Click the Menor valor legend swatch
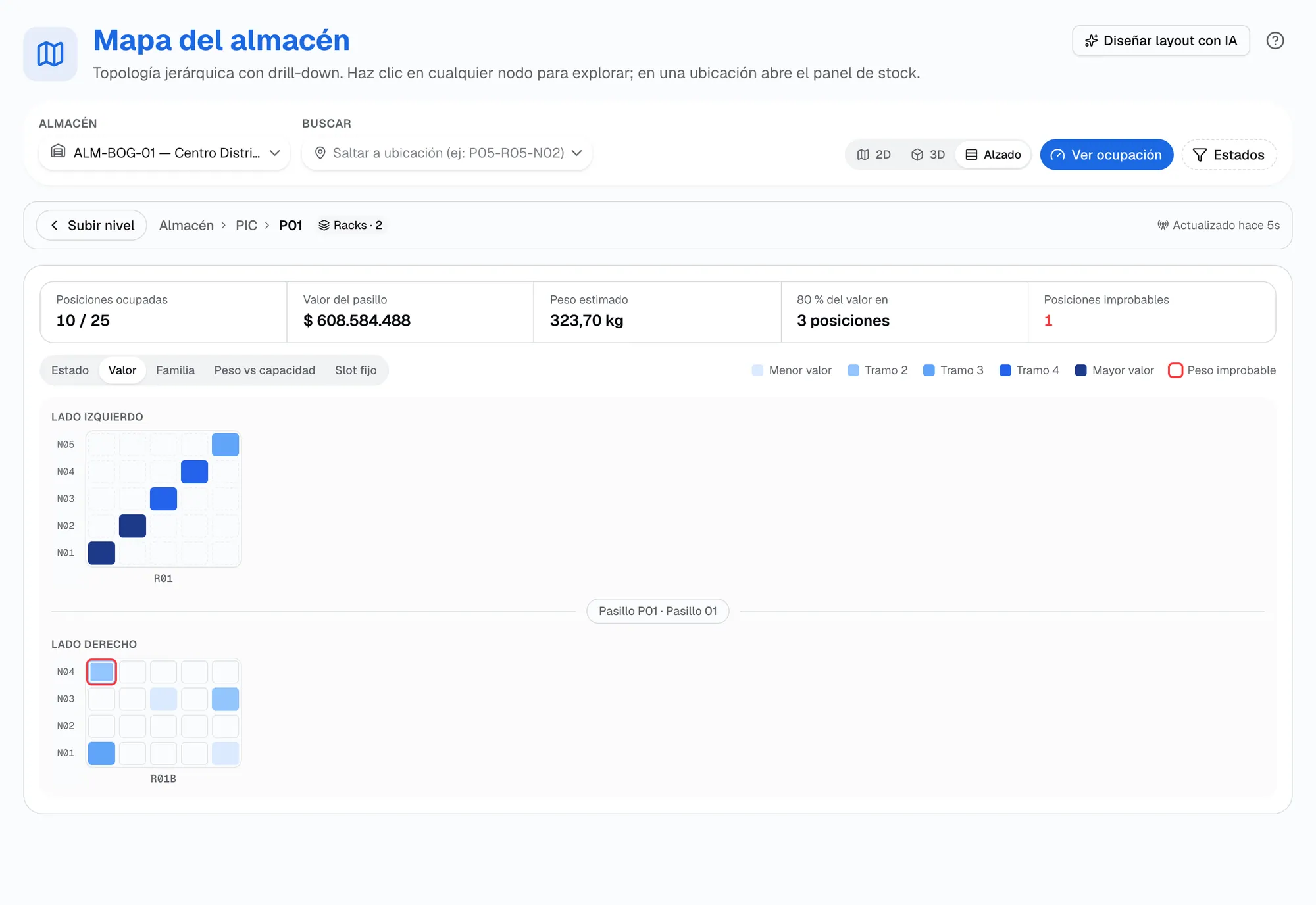 pos(757,370)
